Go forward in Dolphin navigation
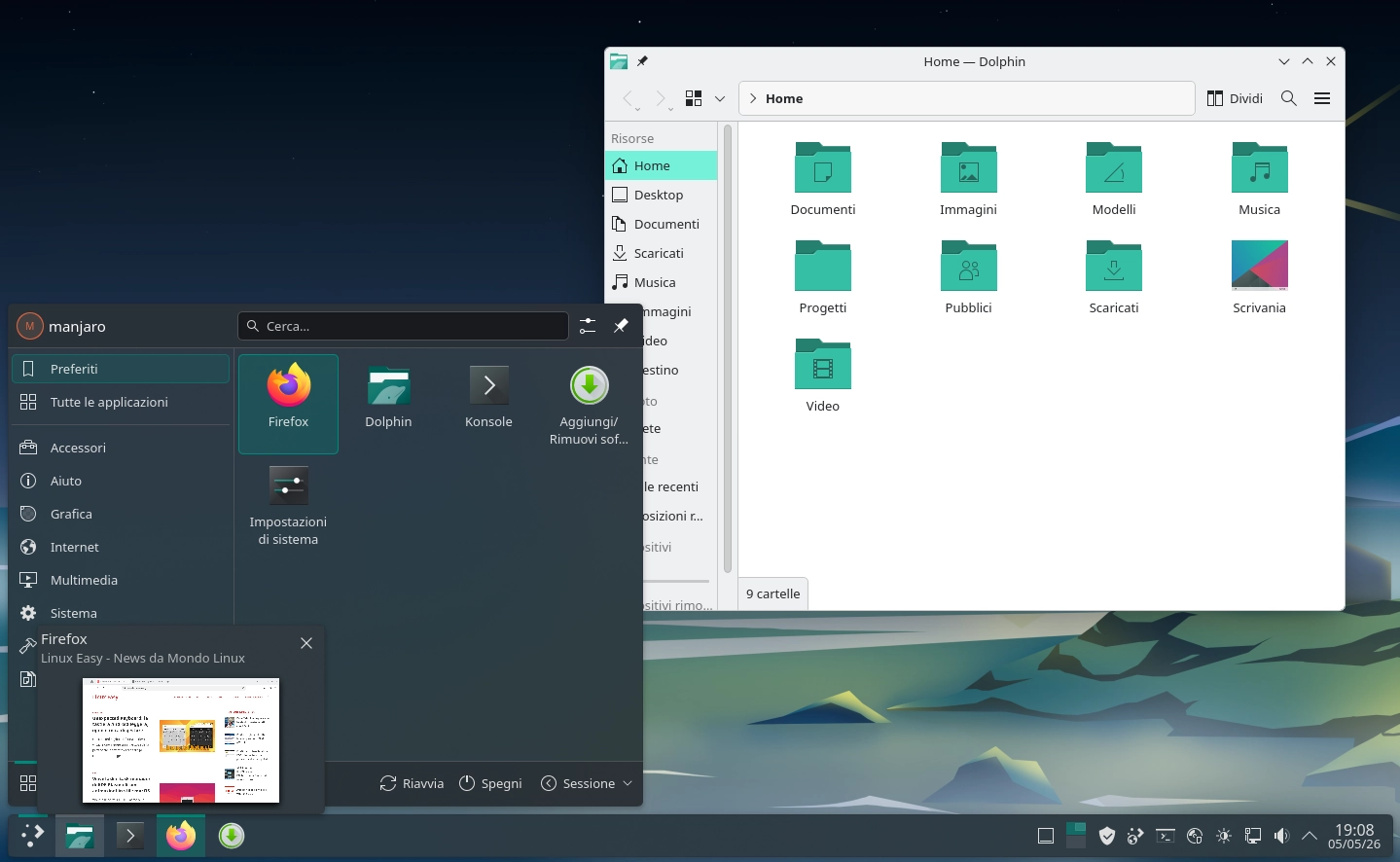The image size is (1400, 862). pos(662,98)
